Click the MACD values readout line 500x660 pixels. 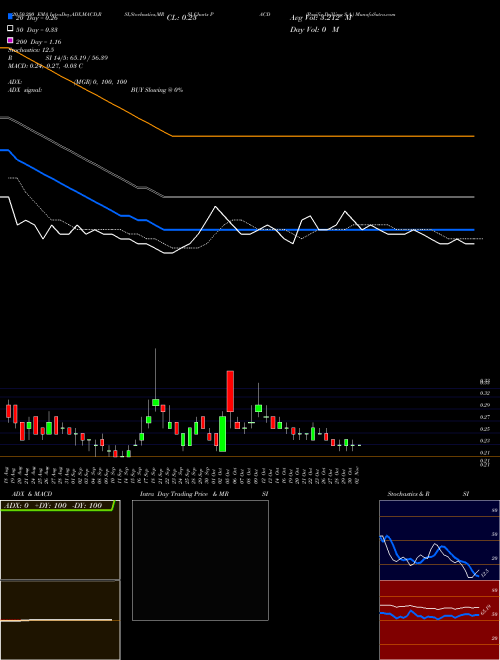coord(45,66)
